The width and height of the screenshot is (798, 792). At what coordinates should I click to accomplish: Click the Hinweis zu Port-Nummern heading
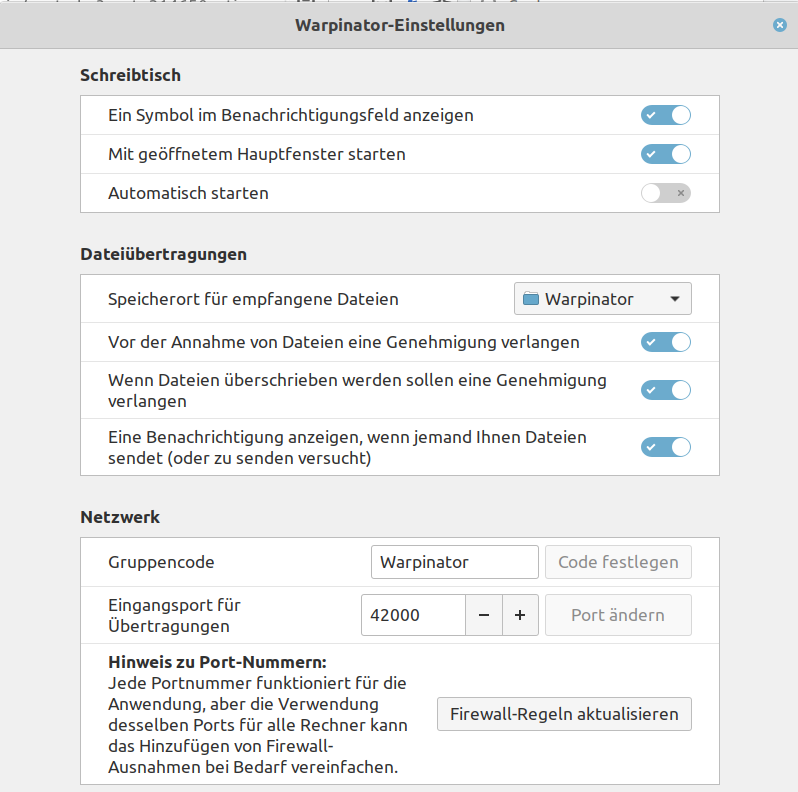point(217,662)
